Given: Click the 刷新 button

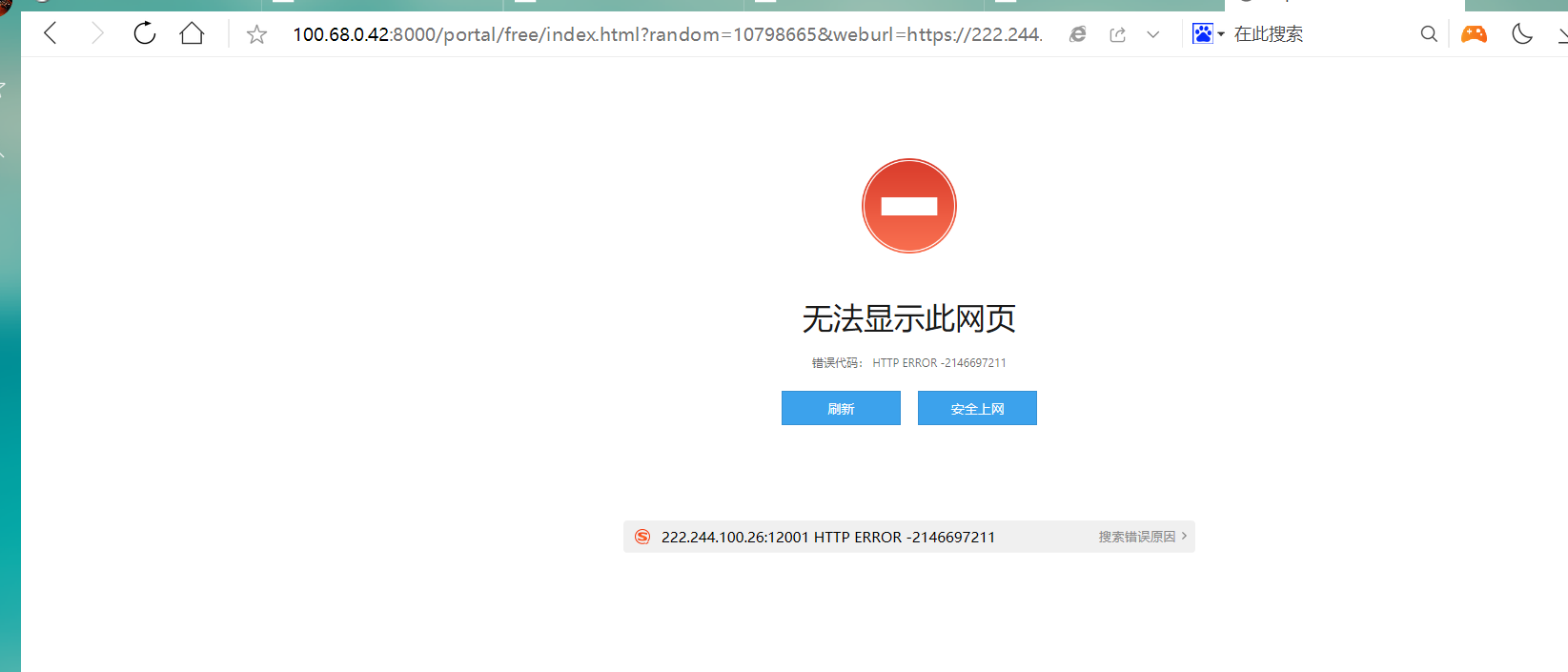Looking at the screenshot, I should pos(841,408).
